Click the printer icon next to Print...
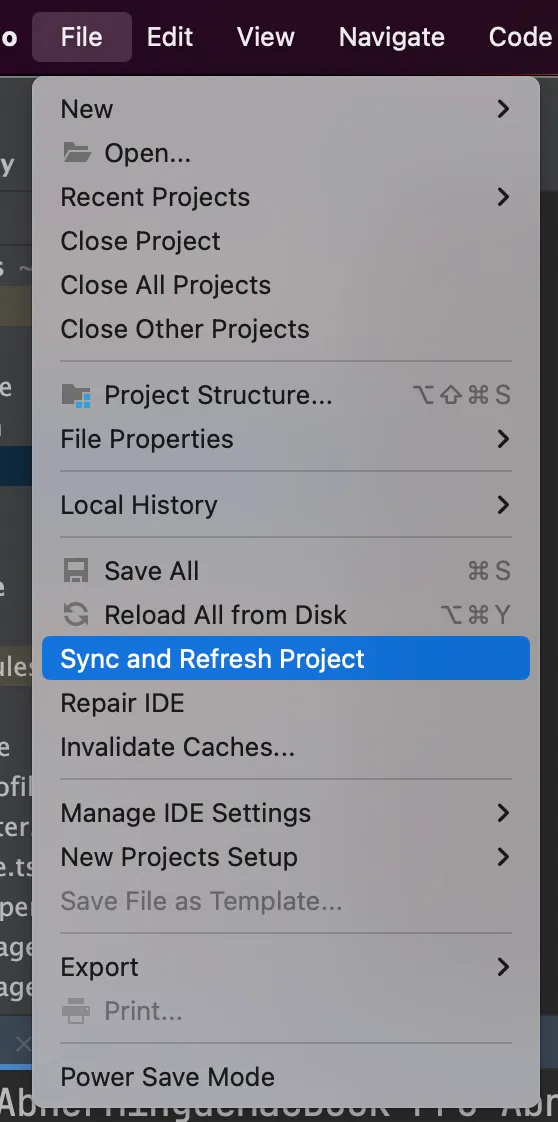 click(x=76, y=1011)
